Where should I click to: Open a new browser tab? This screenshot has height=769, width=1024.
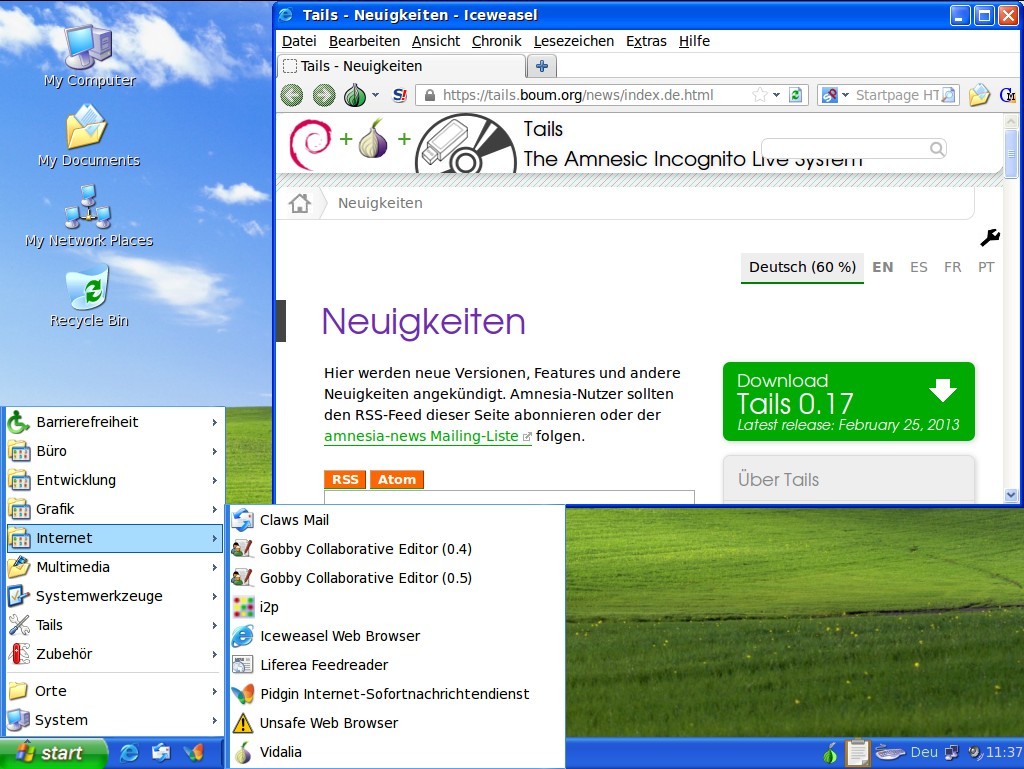click(541, 66)
